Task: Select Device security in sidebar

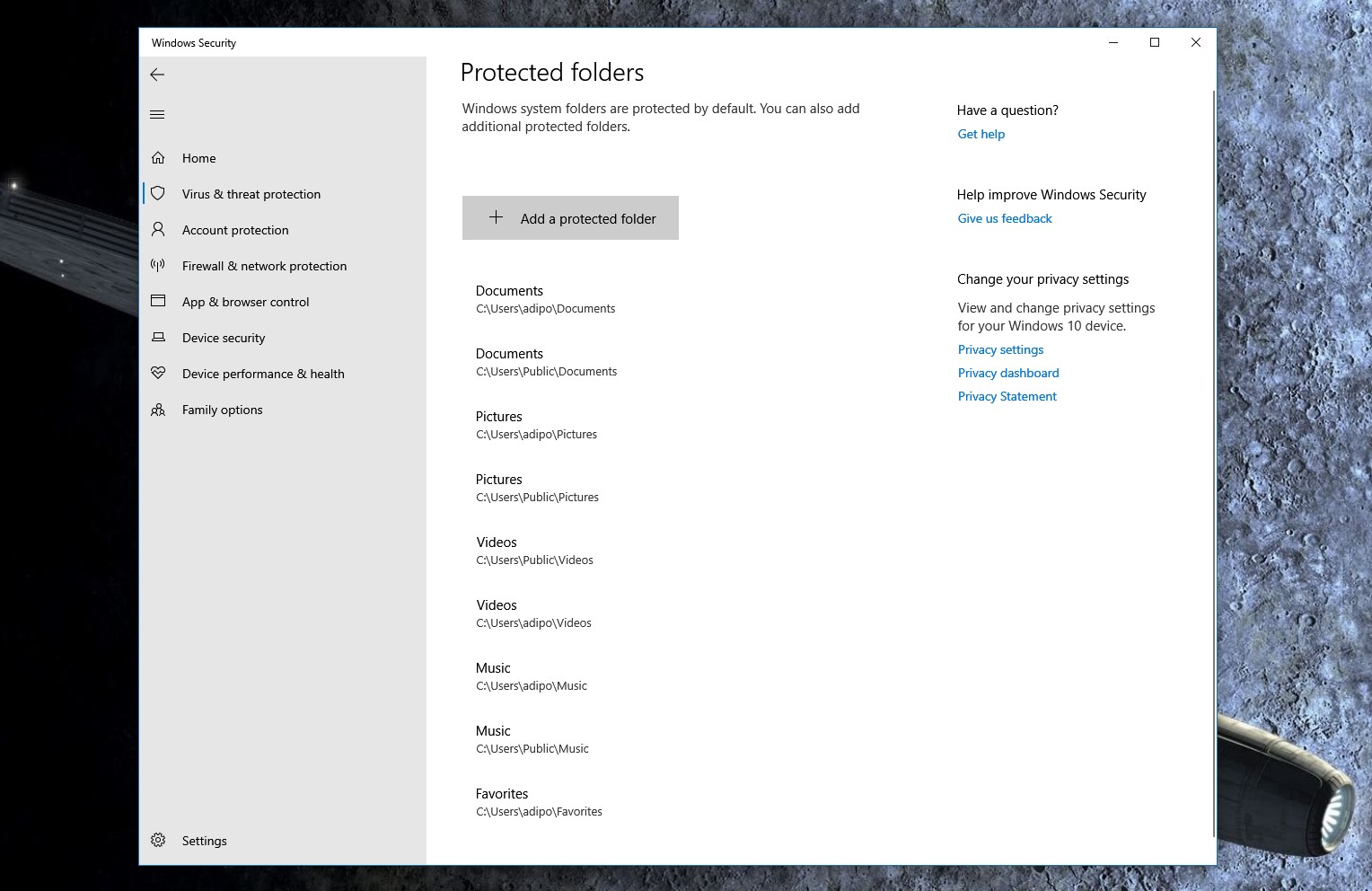Action: click(x=224, y=338)
